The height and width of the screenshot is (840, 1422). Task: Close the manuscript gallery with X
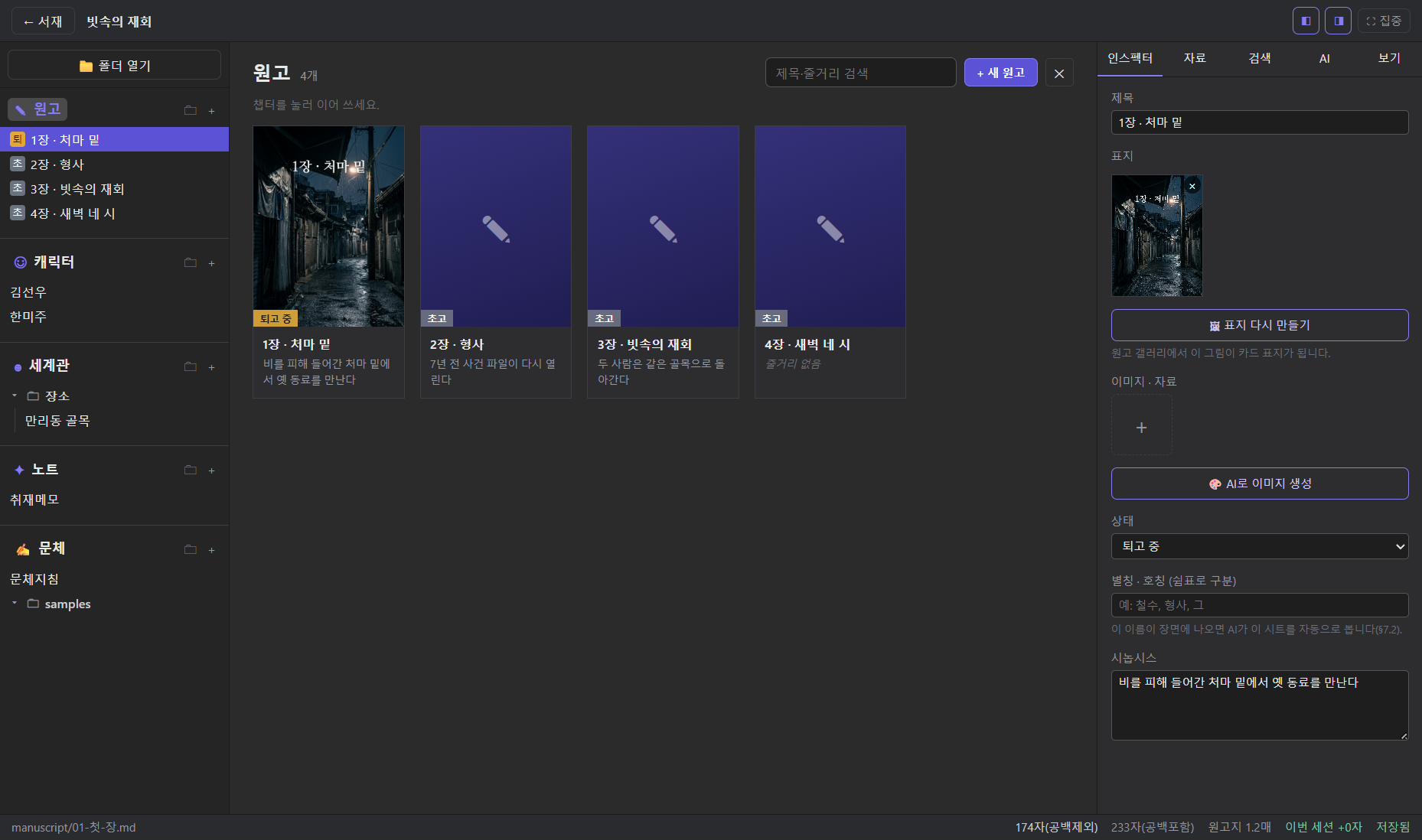pos(1059,73)
